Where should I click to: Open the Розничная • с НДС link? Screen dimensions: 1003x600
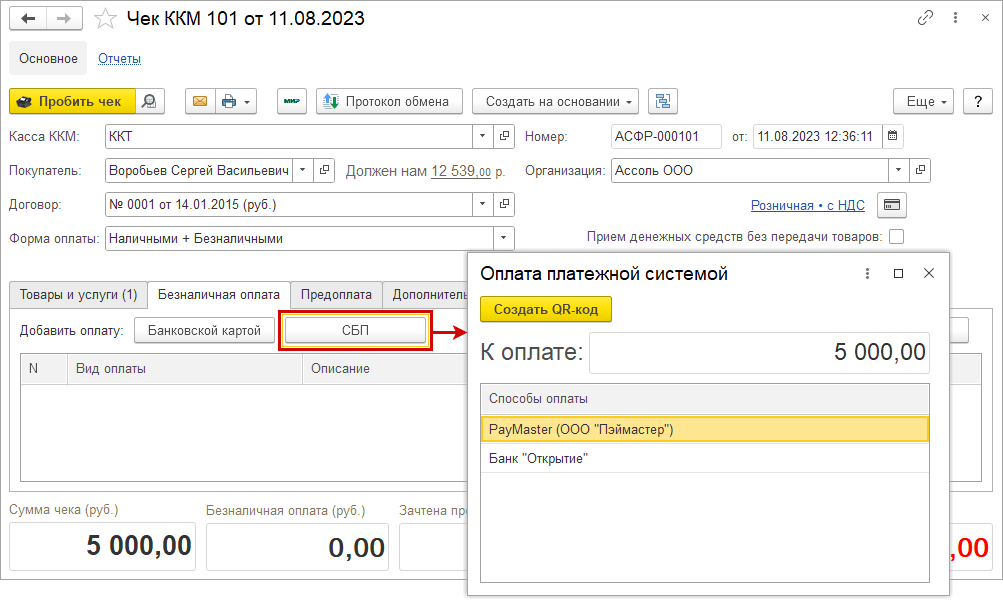(x=807, y=205)
